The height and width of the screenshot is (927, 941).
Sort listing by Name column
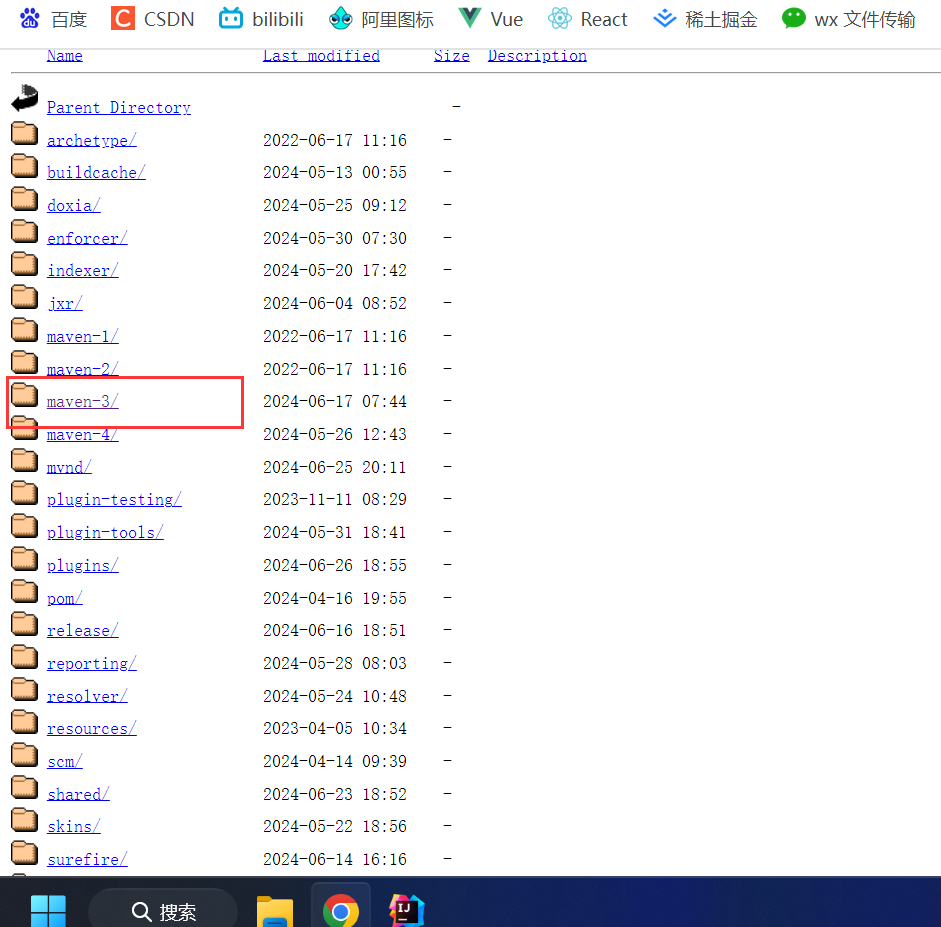tap(65, 56)
